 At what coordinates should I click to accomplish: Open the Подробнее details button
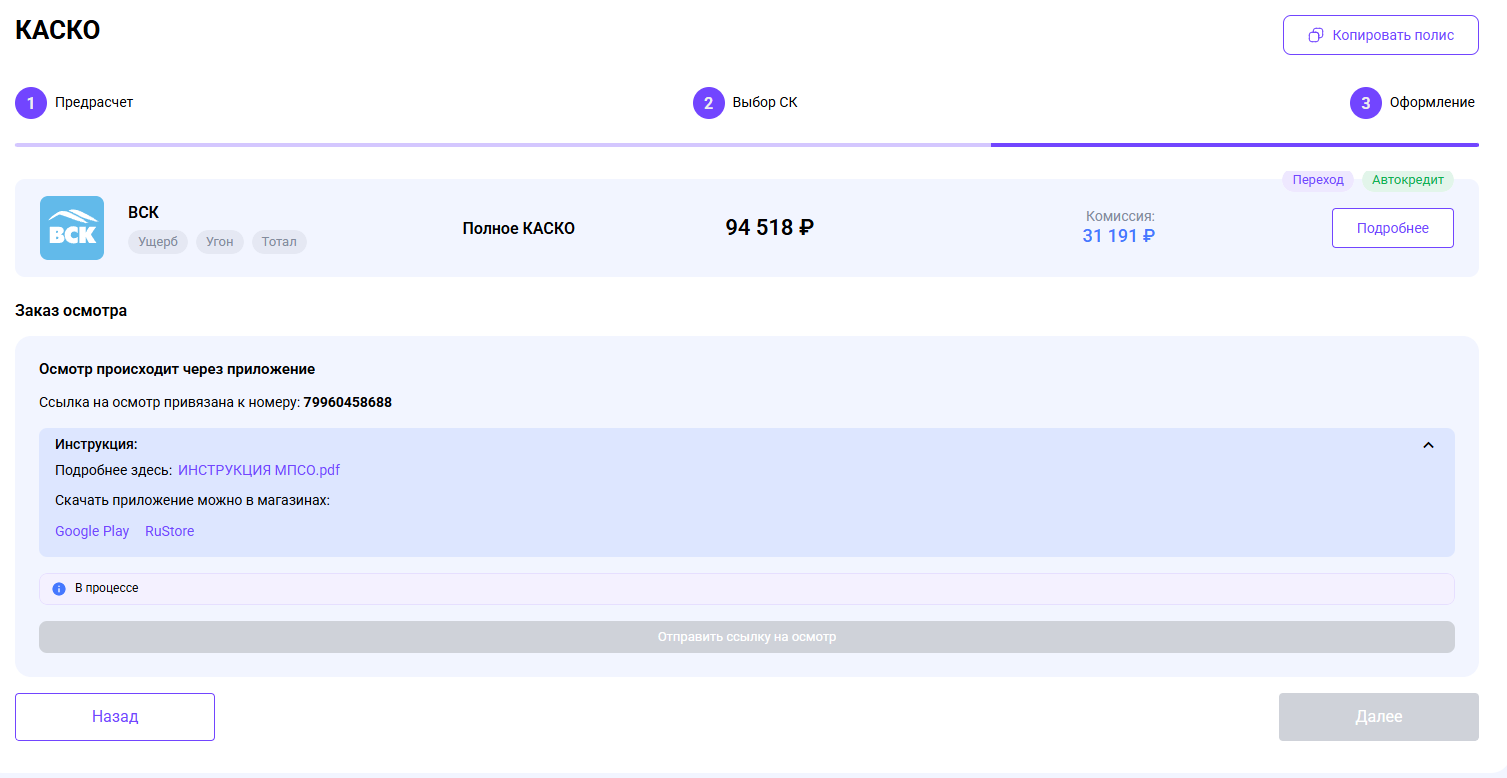(1393, 228)
